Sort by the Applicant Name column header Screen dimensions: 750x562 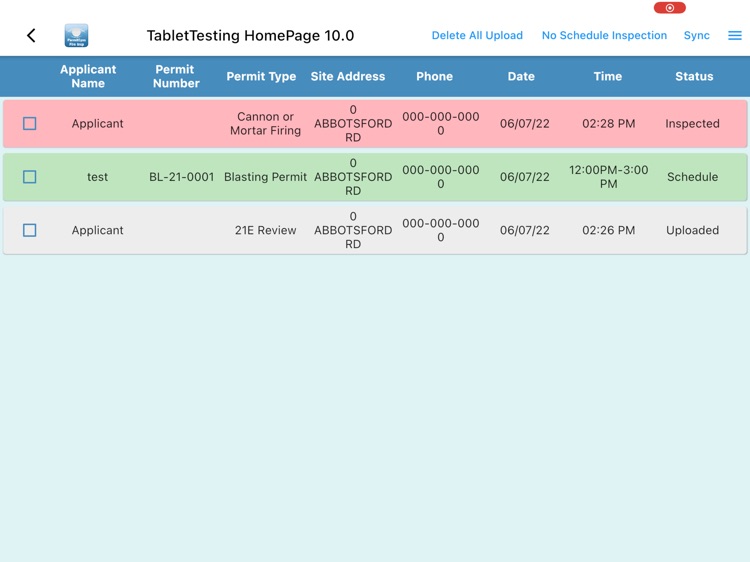88,77
